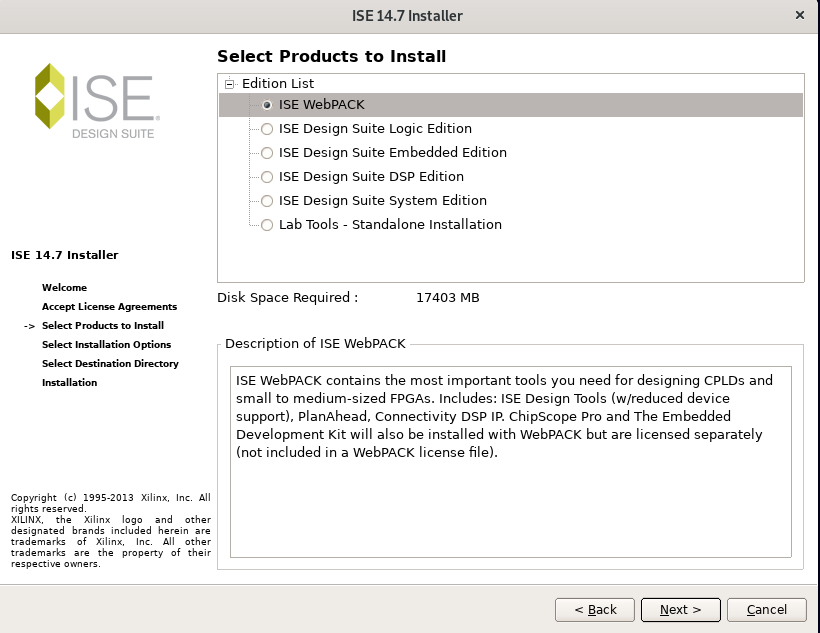The image size is (820, 633).
Task: Click the ISE WebPACK row label text
Action: 322,105
